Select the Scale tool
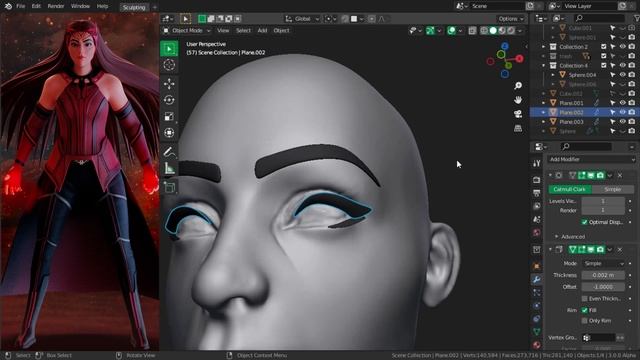 (x=169, y=116)
